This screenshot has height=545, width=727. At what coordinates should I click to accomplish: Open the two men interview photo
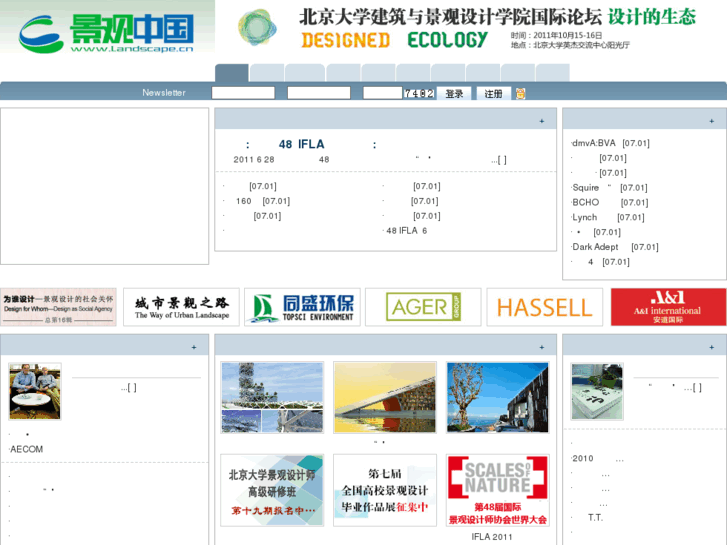(x=35, y=391)
